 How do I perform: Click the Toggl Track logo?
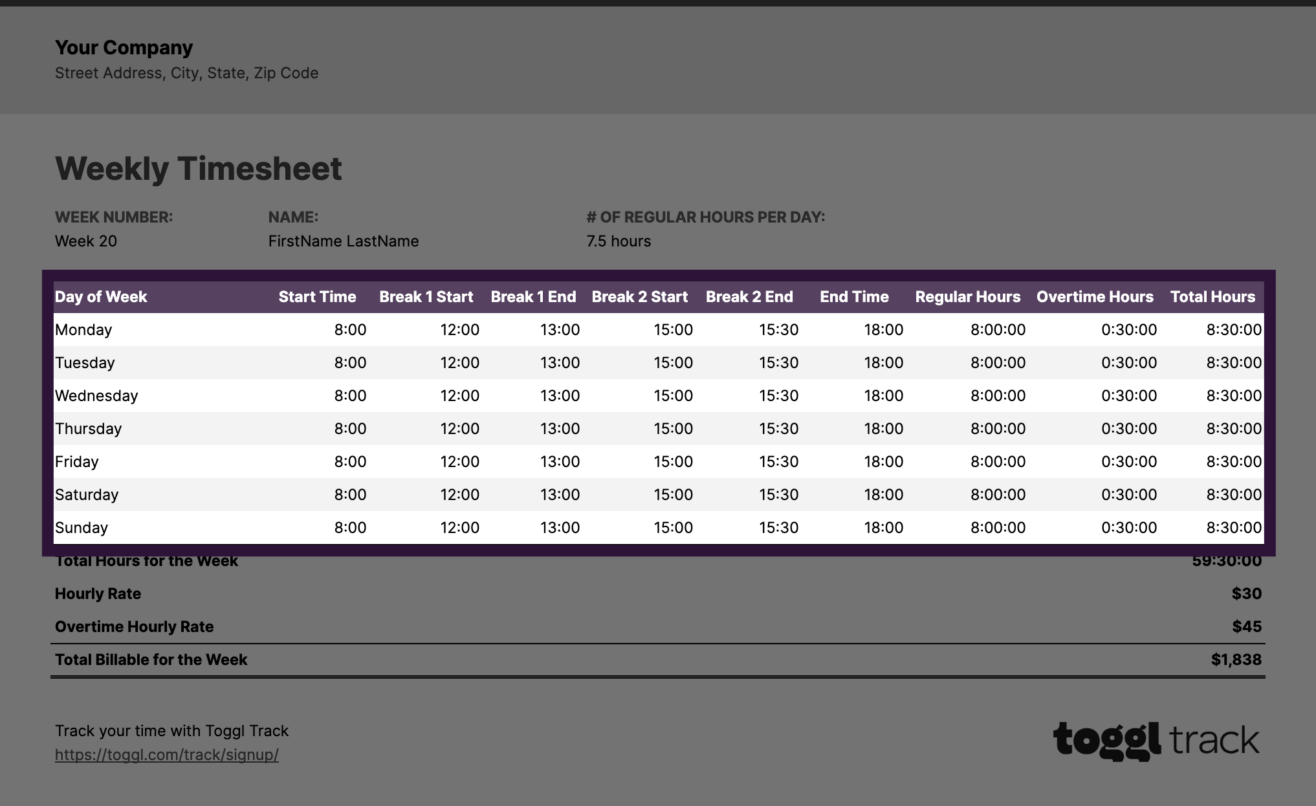1155,740
